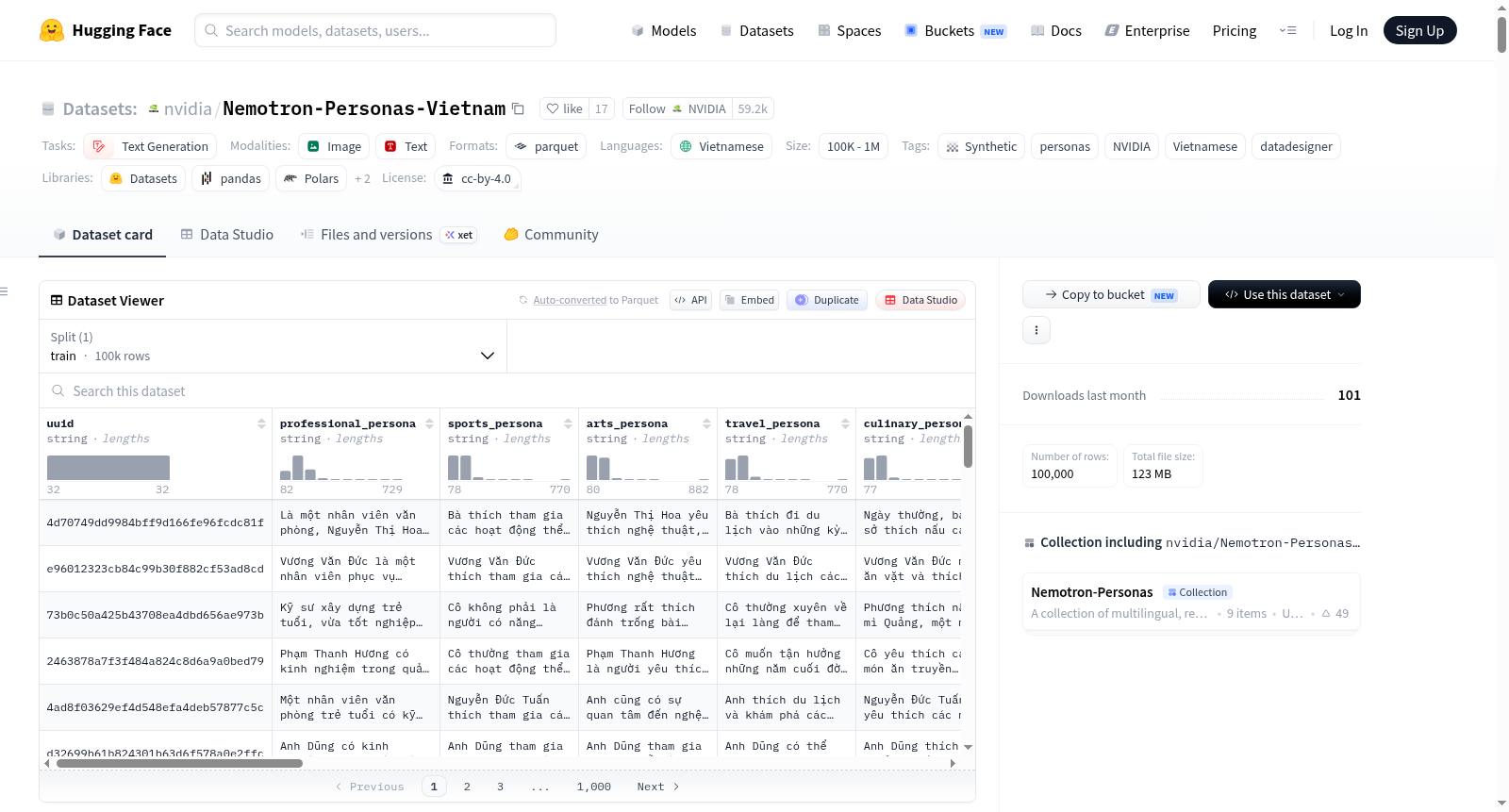Open the left sidebar menu icon
The width and height of the screenshot is (1509, 812).
4,291
